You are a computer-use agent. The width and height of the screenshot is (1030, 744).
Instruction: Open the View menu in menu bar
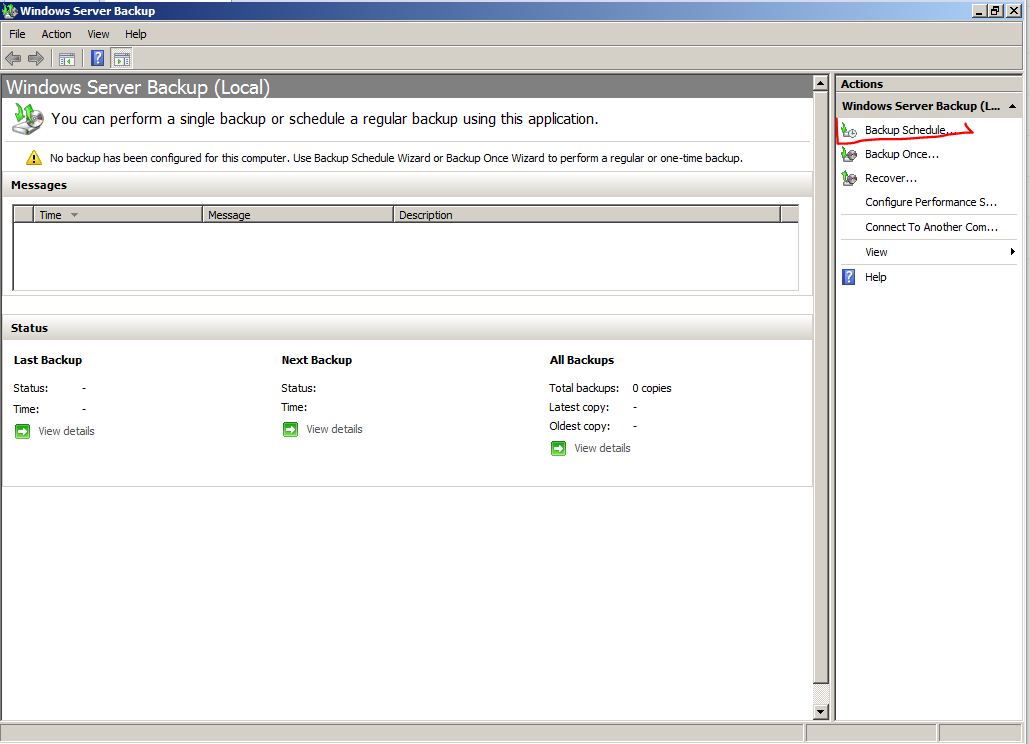point(99,34)
